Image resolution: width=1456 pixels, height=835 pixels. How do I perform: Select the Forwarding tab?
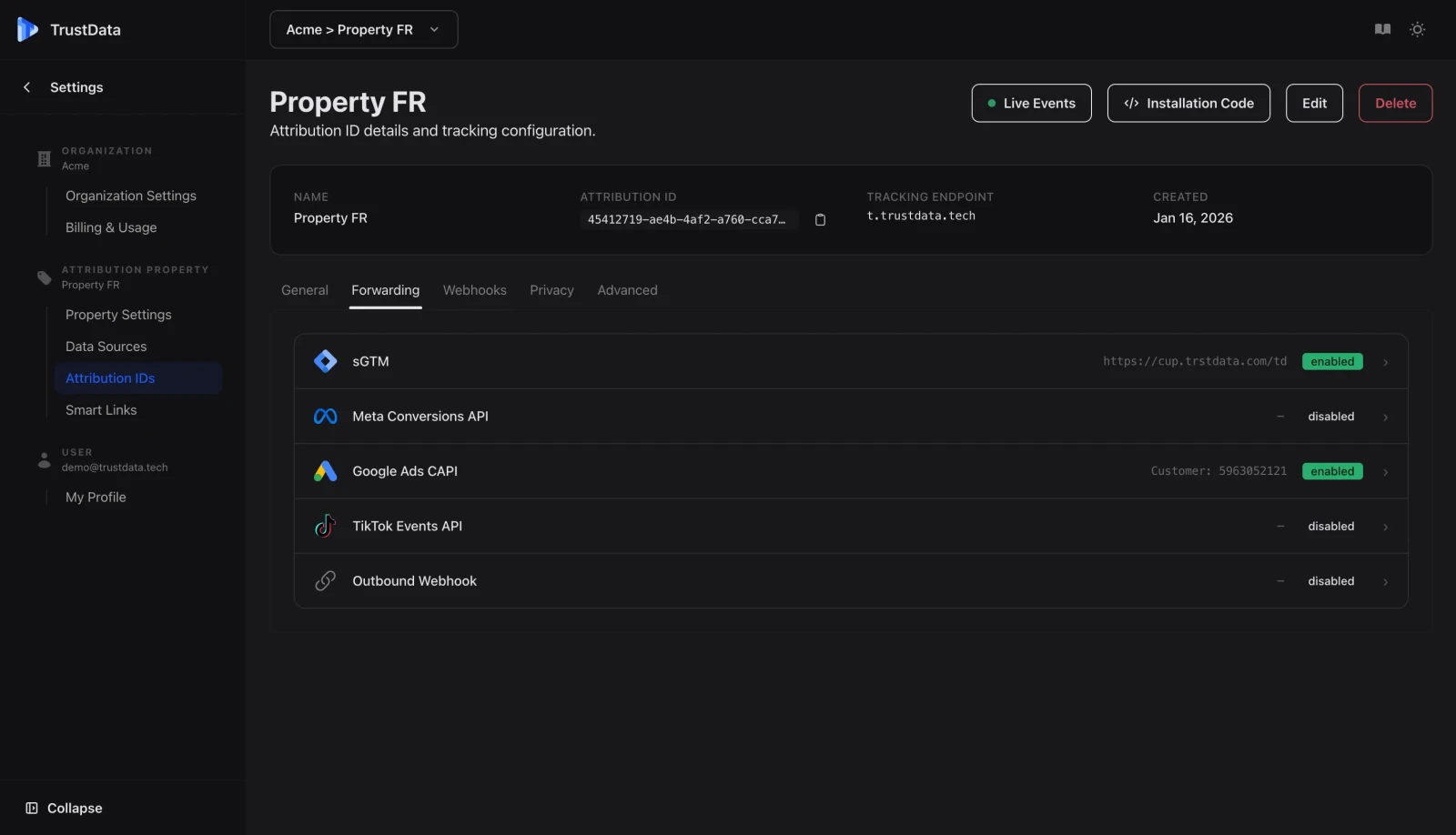pyautogui.click(x=386, y=290)
